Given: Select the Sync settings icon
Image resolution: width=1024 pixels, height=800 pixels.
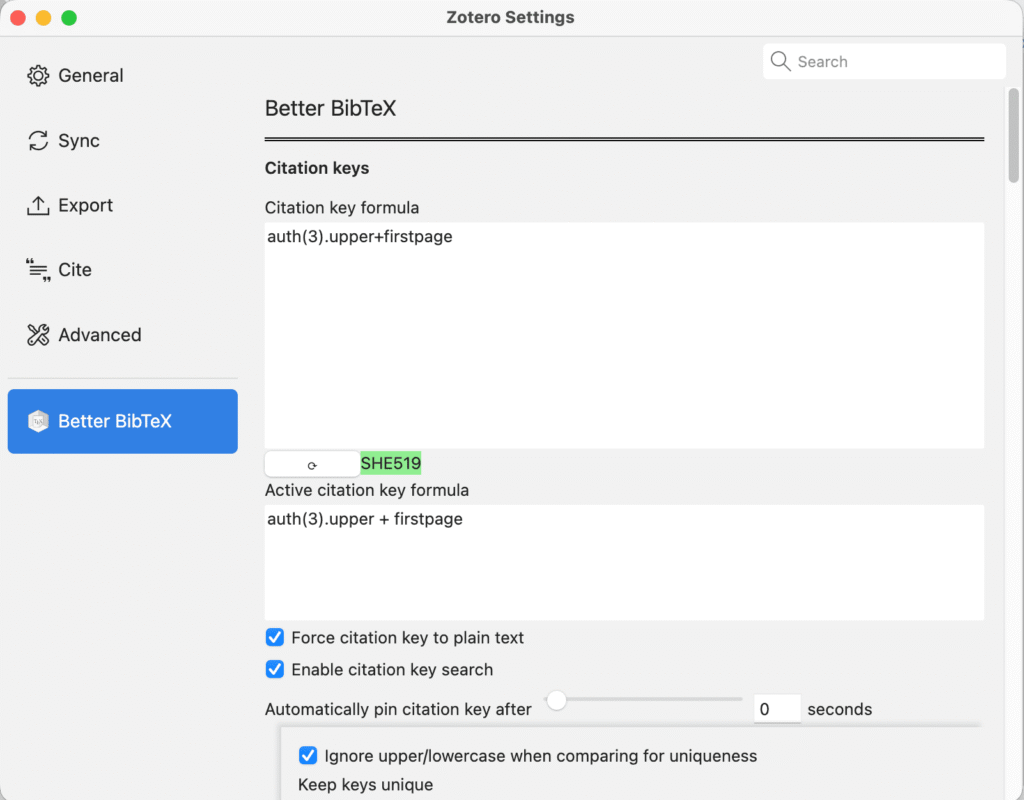Looking at the screenshot, I should [38, 140].
